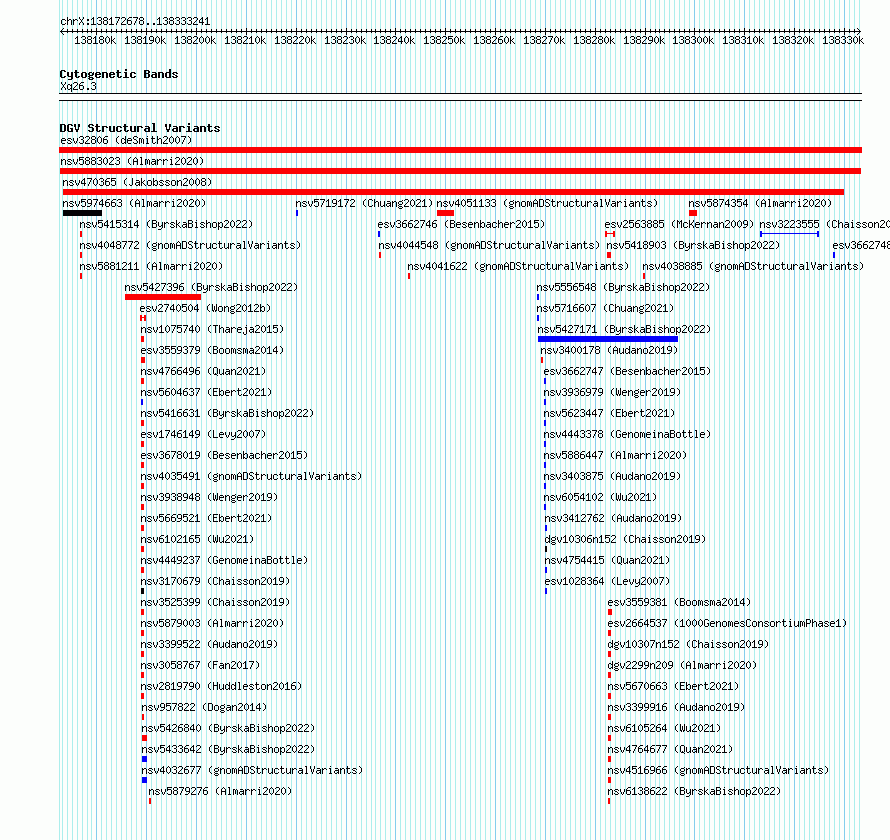Open nsv5716607 (Chuang2021) label
Screen dimensions: 890x840
pyautogui.click(x=605, y=308)
